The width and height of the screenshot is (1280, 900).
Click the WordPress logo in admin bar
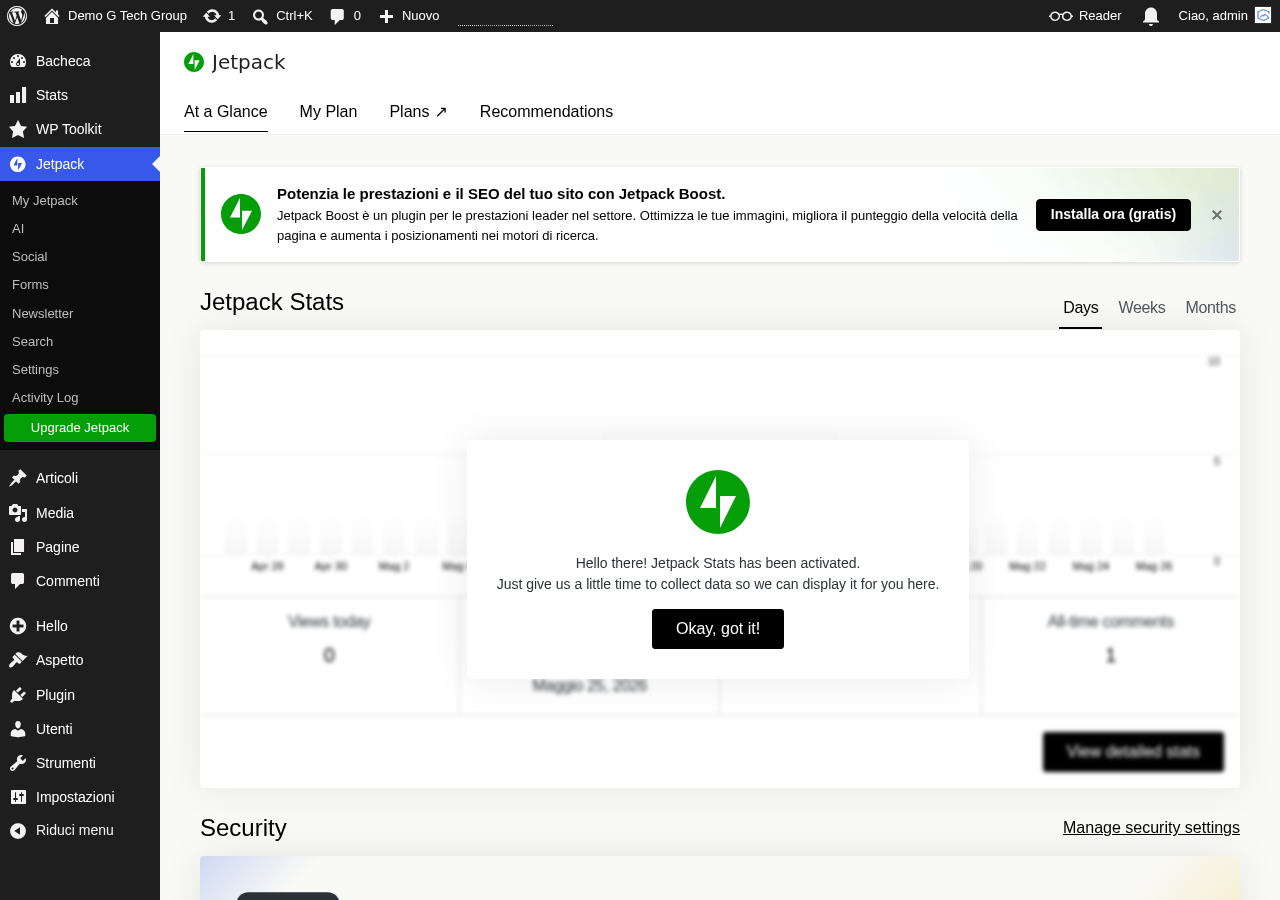[x=17, y=16]
